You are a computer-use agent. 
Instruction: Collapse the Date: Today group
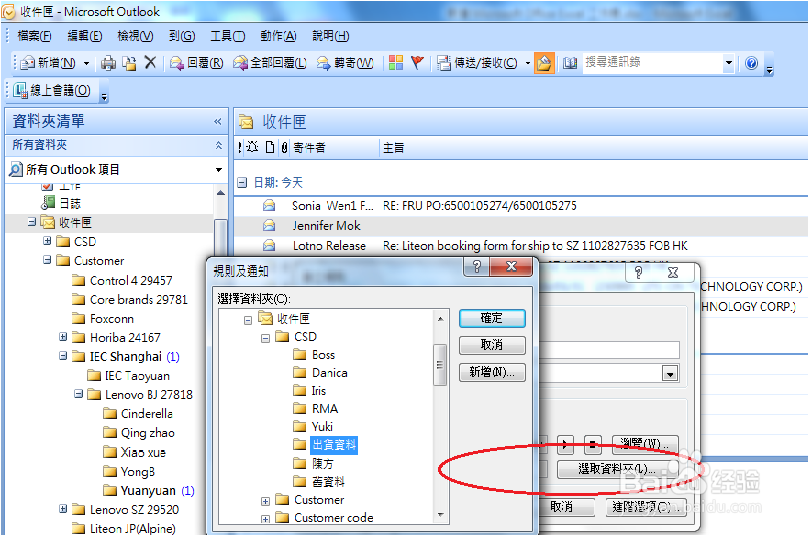[242, 182]
